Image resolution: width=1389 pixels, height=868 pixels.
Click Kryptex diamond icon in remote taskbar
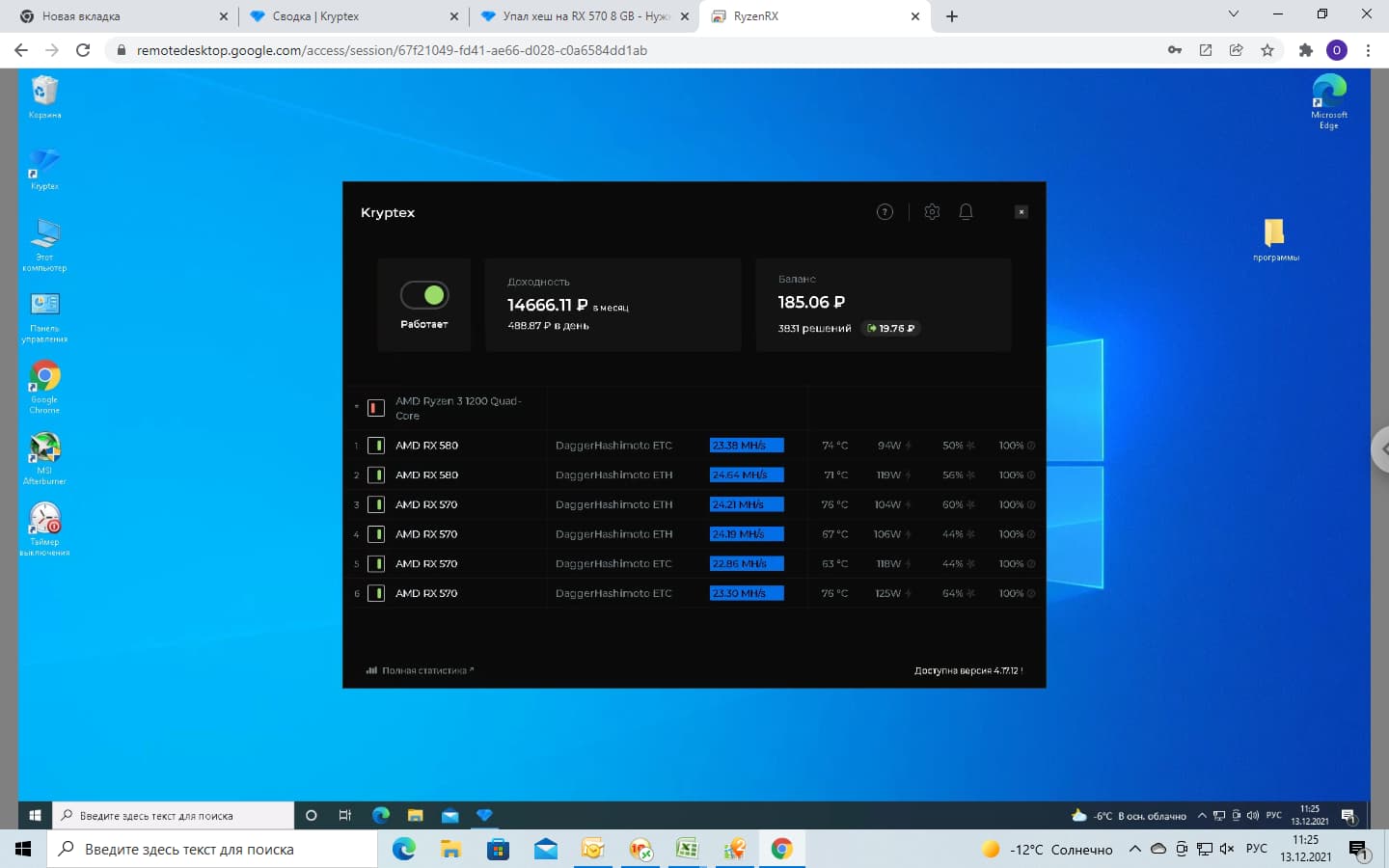click(484, 815)
